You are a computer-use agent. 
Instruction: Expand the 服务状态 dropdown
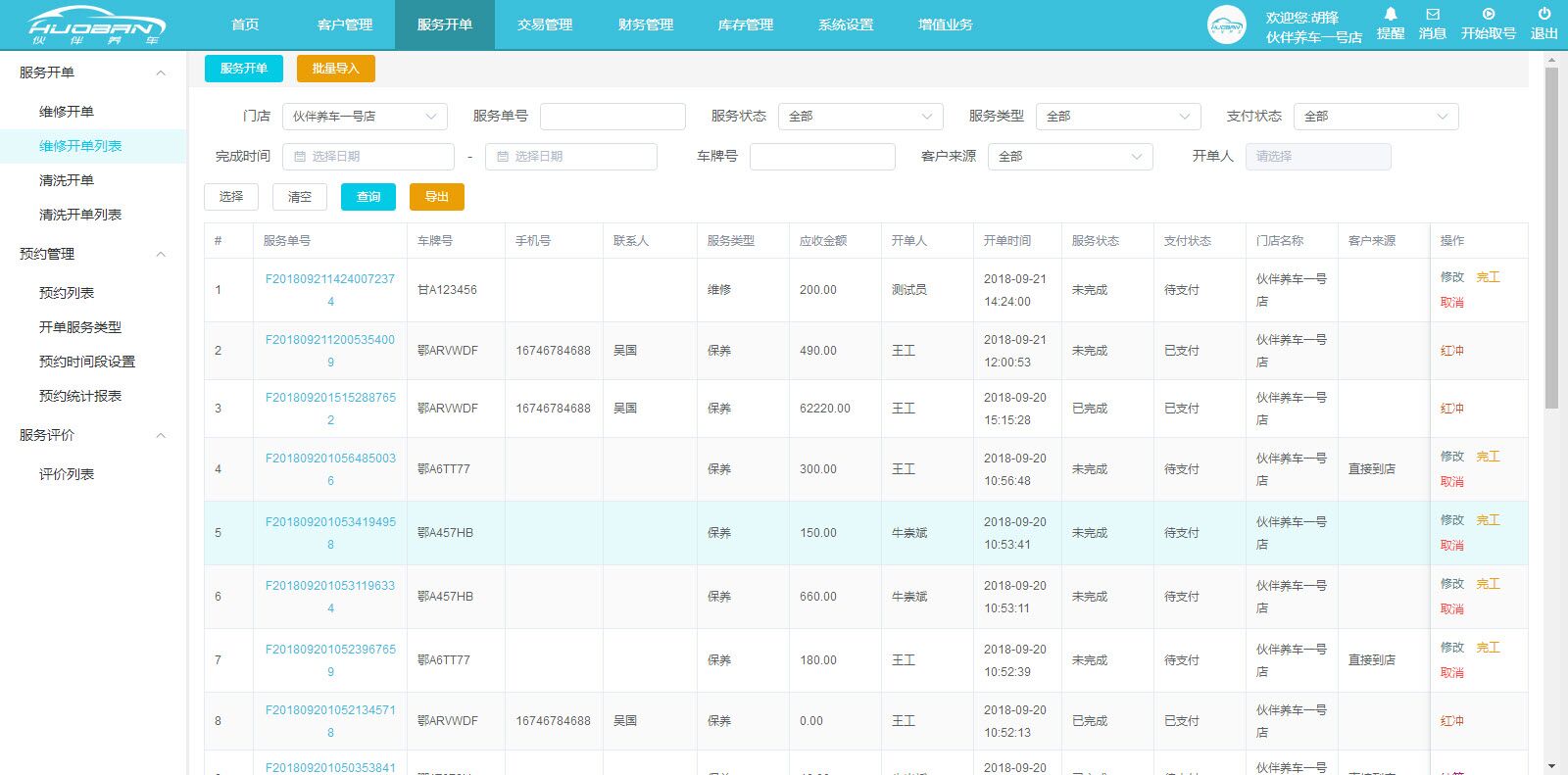click(x=860, y=117)
